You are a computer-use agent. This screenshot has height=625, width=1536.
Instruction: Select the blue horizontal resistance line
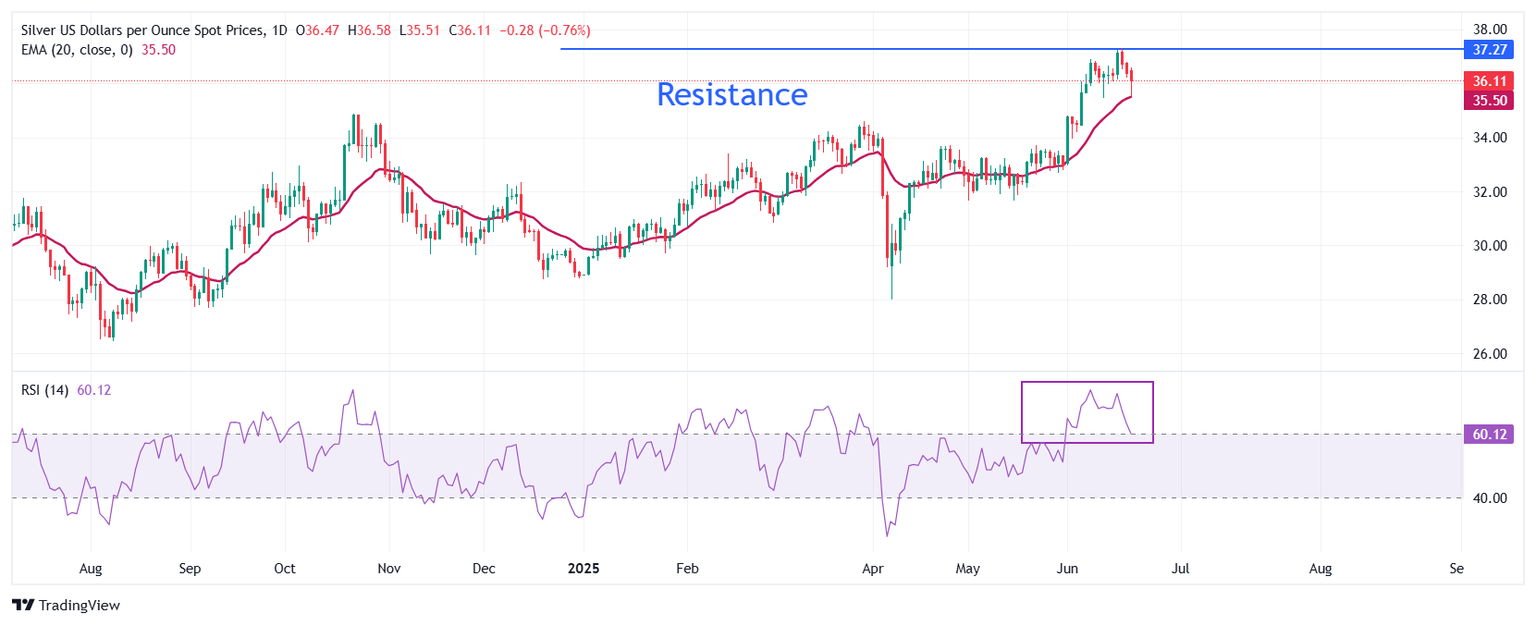coord(800,48)
